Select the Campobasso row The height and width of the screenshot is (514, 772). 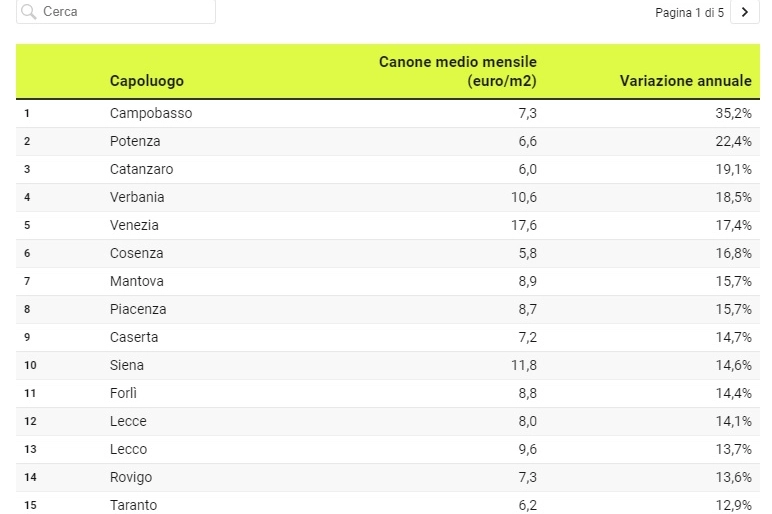click(x=387, y=114)
